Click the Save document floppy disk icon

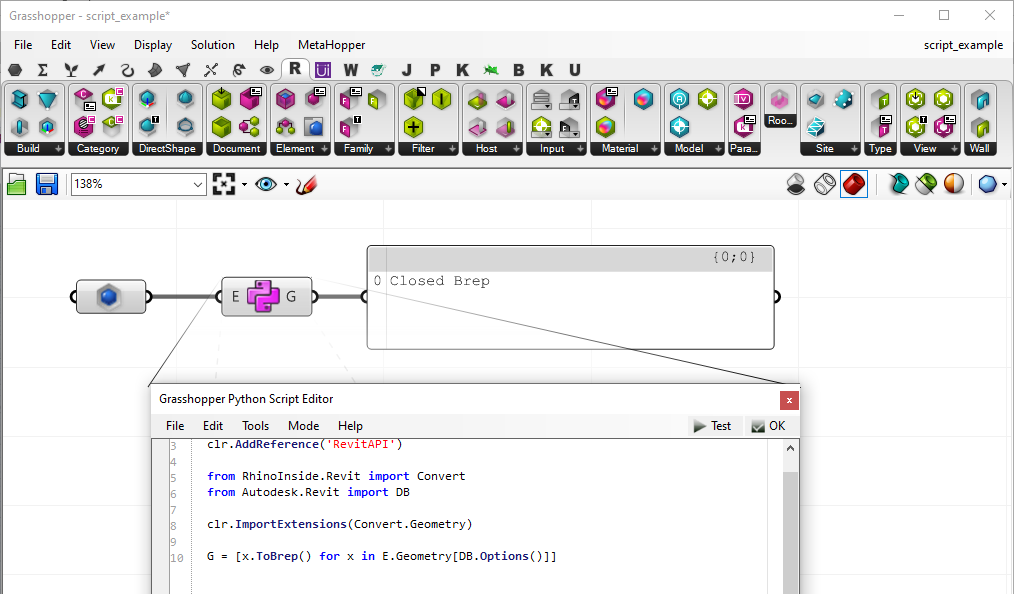click(46, 184)
